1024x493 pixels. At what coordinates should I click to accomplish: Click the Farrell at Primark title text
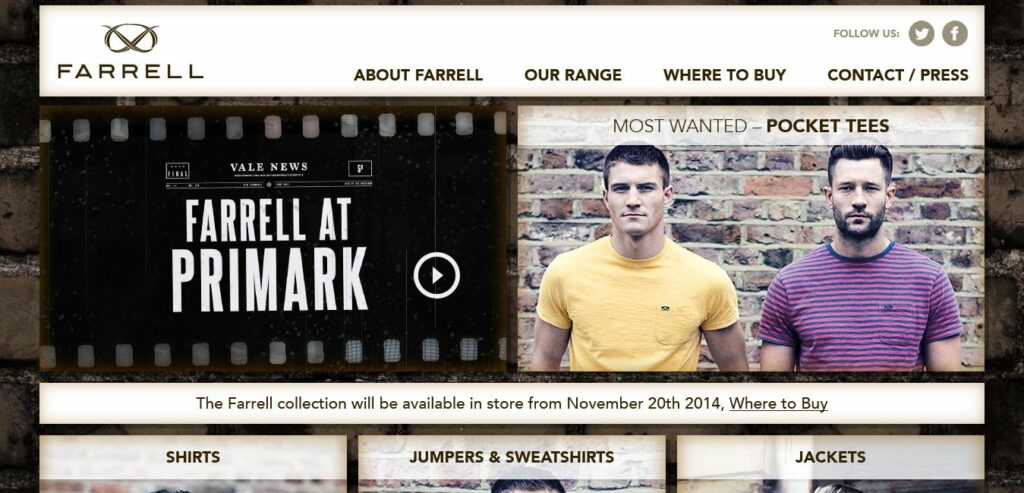[269, 255]
